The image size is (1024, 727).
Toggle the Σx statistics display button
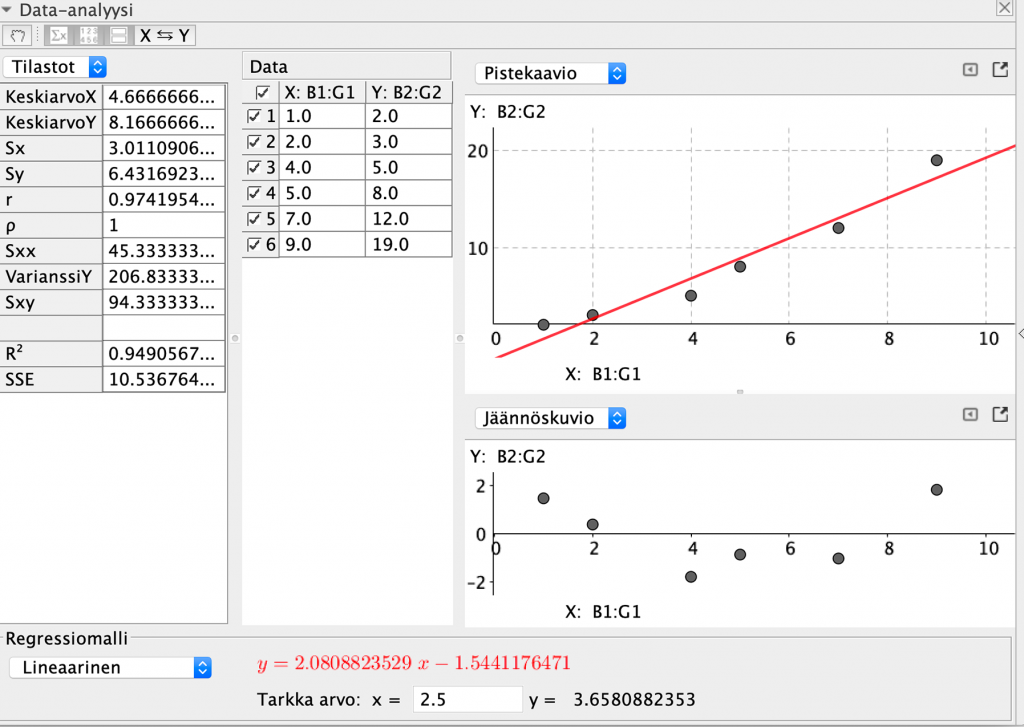pyautogui.click(x=59, y=35)
